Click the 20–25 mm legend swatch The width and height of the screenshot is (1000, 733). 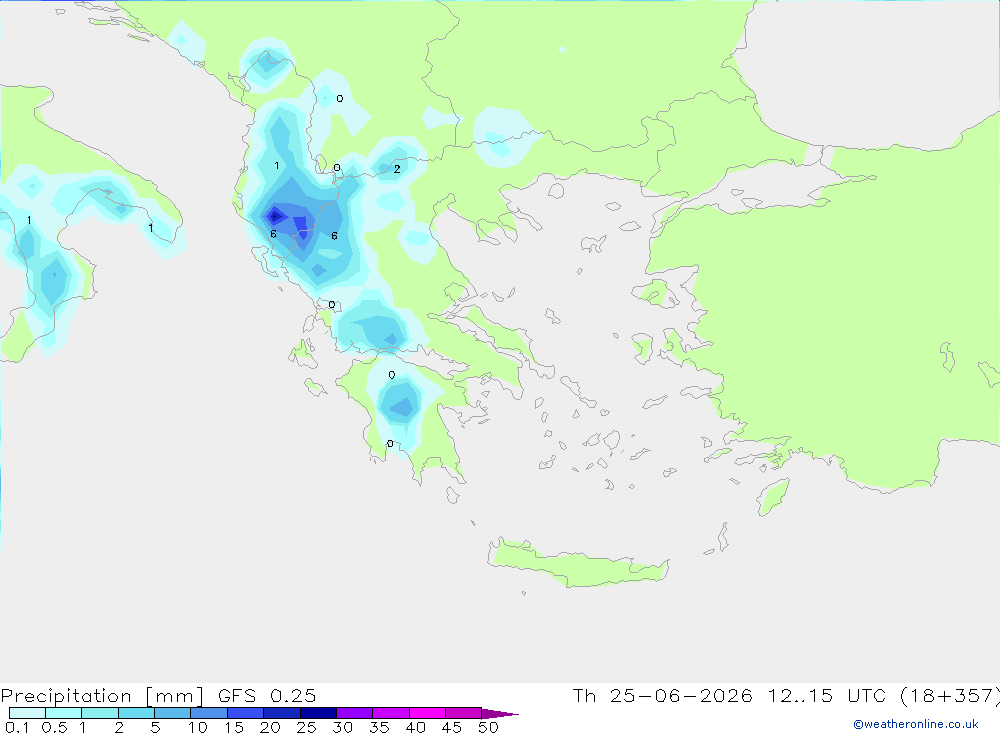tap(282, 713)
